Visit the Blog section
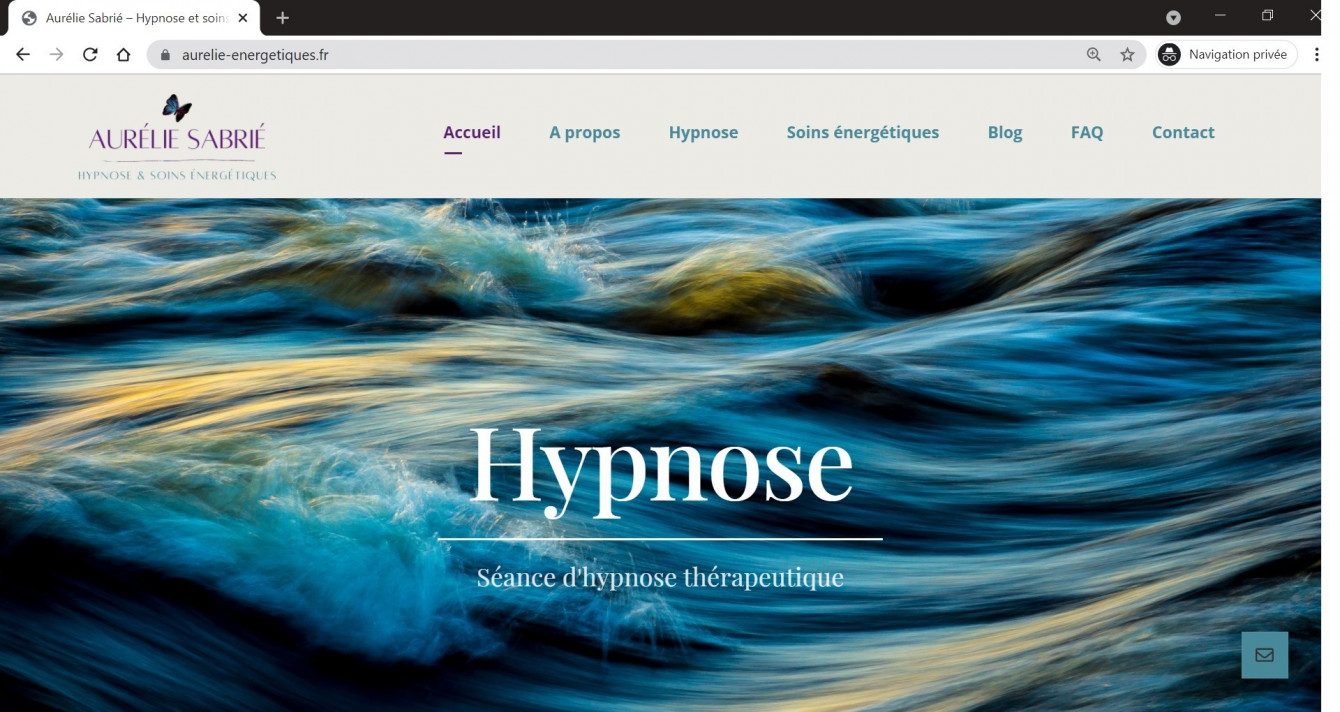This screenshot has width=1340, height=712. [1005, 131]
